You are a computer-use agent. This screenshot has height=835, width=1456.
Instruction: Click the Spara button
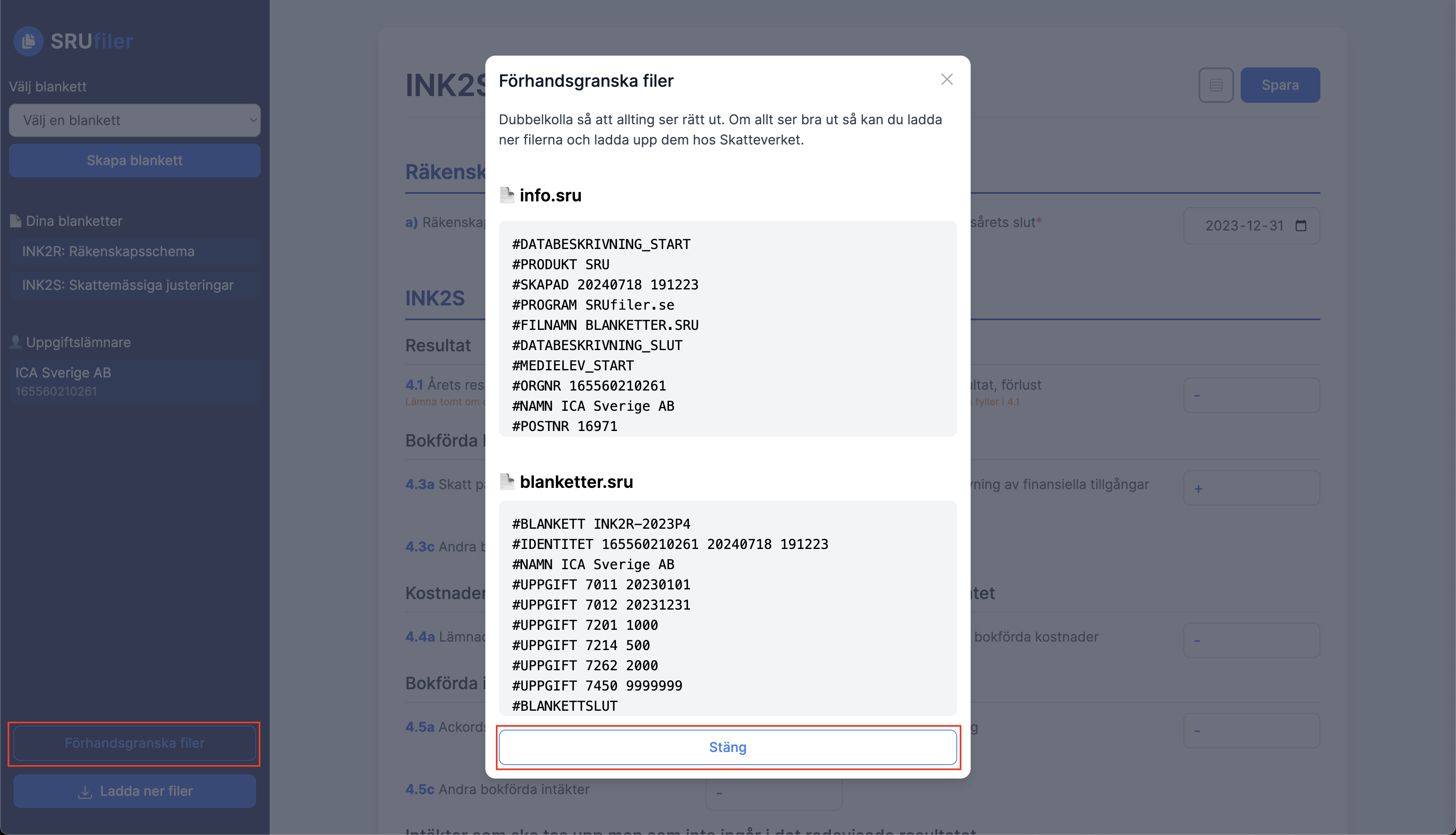(1280, 85)
